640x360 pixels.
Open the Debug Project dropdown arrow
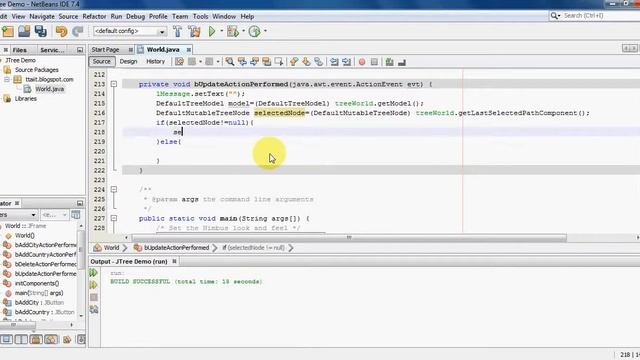point(244,31)
